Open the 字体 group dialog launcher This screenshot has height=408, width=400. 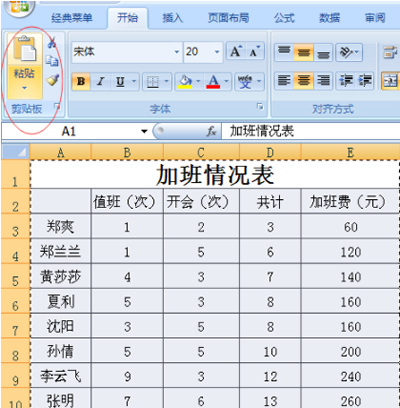(260, 107)
